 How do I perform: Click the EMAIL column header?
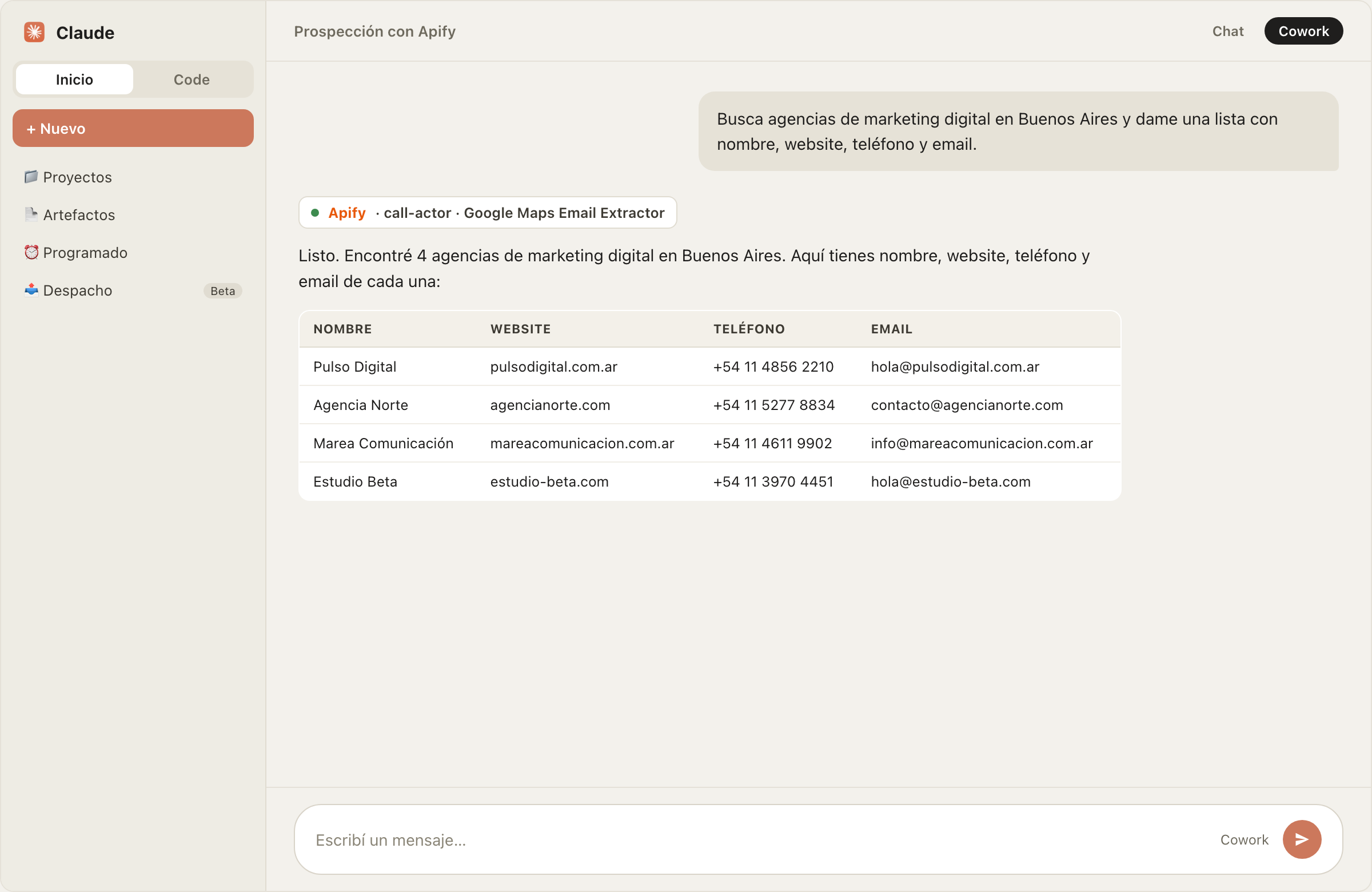[891, 329]
